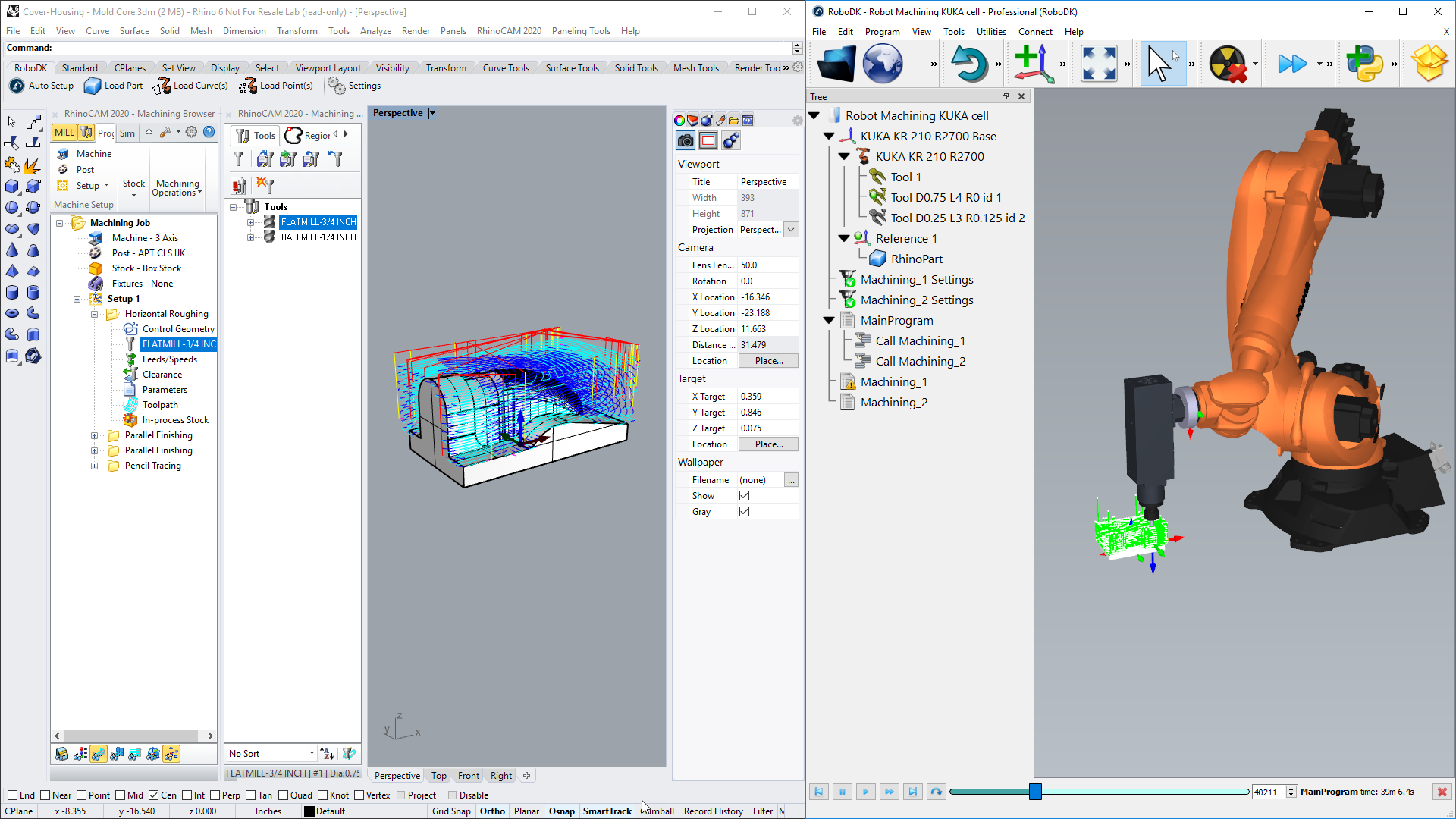
Task: Select the Perspective viewport tab
Action: click(397, 775)
